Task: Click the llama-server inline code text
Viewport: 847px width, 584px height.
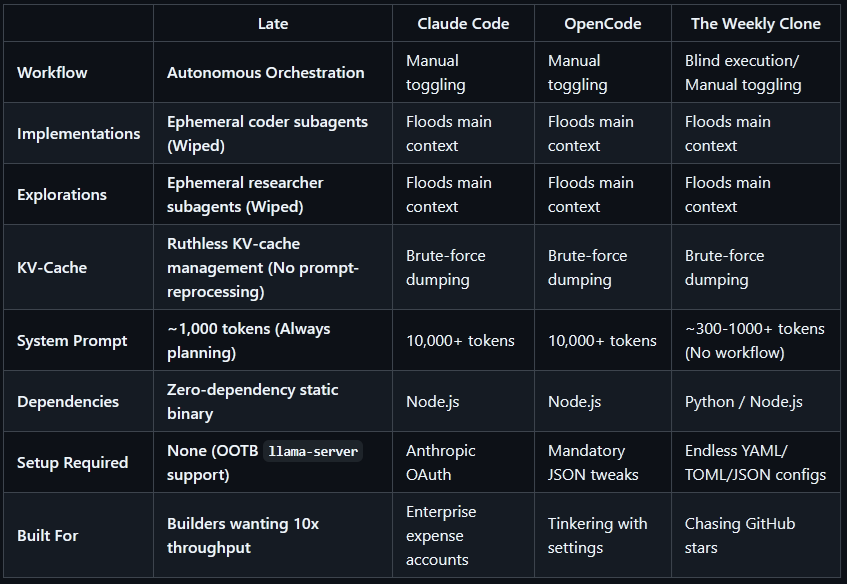Action: point(313,451)
